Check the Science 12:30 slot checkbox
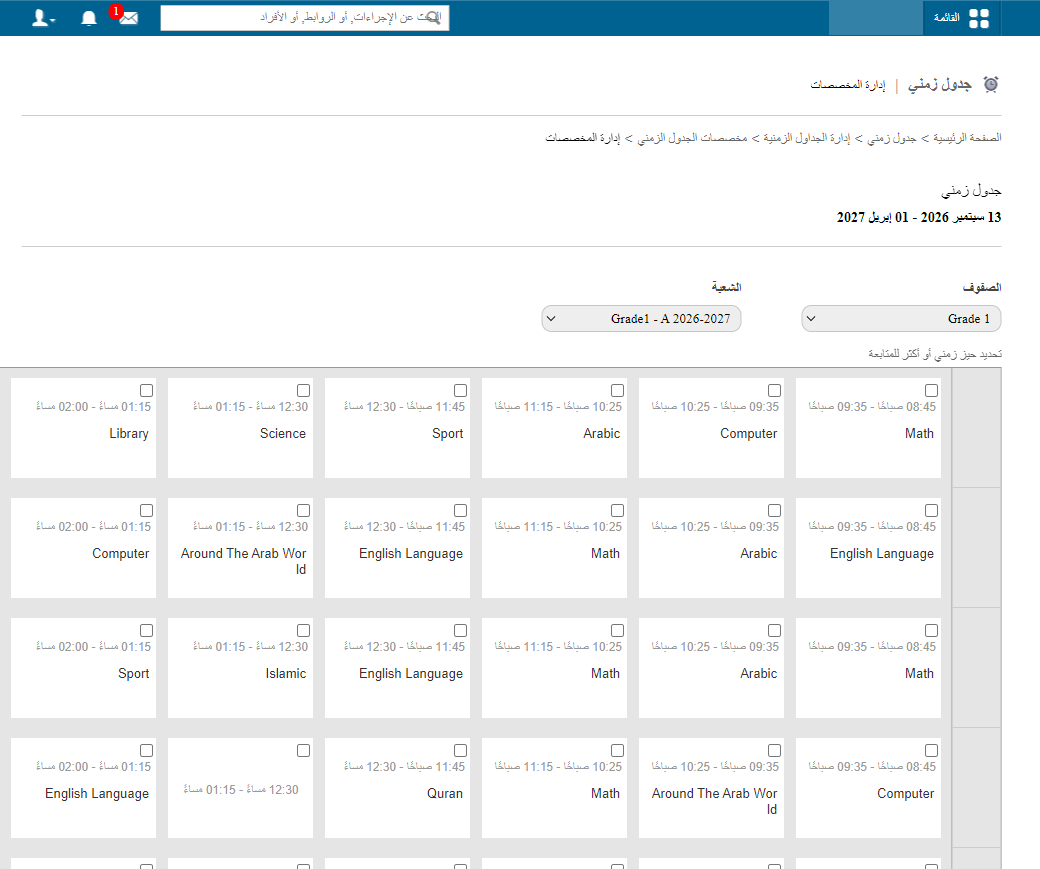Screen dimensions: 1040x869 coord(304,391)
